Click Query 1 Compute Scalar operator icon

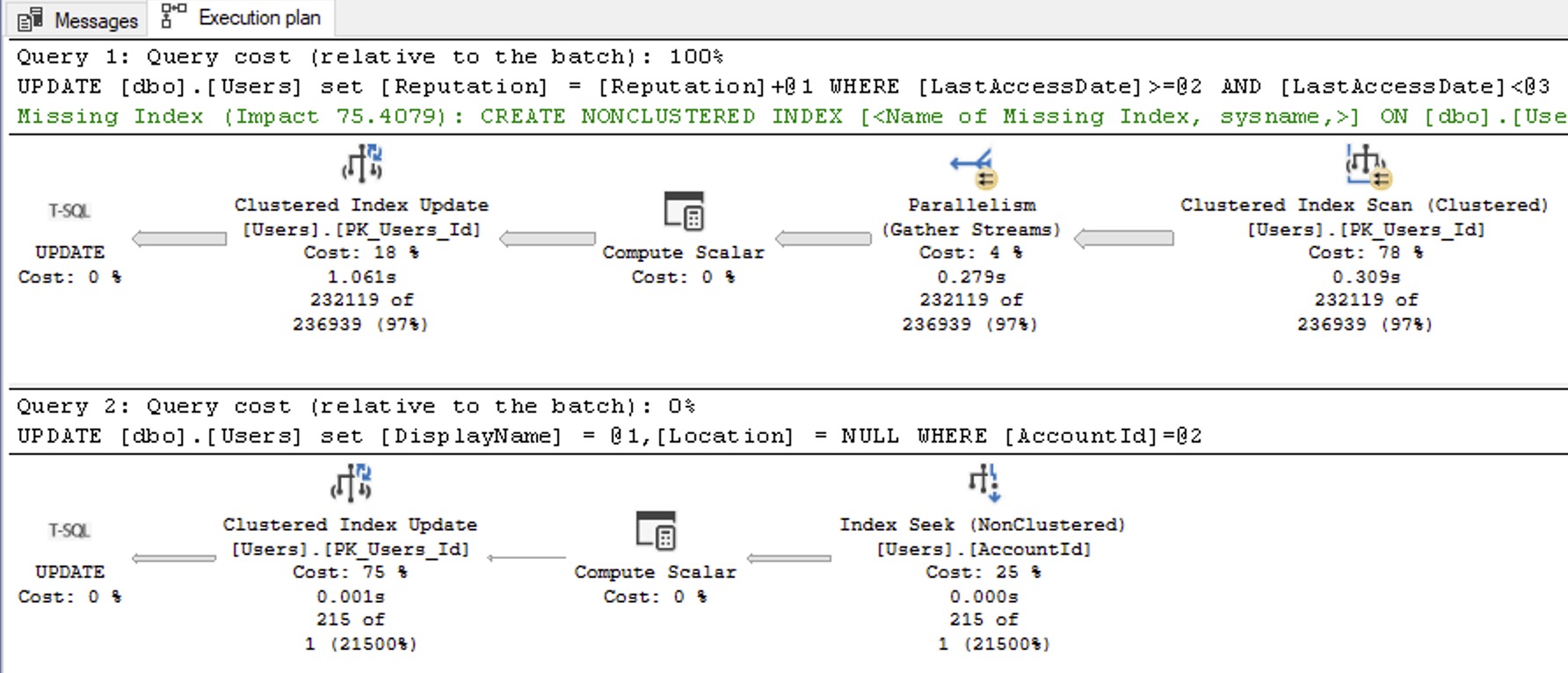[x=683, y=212]
